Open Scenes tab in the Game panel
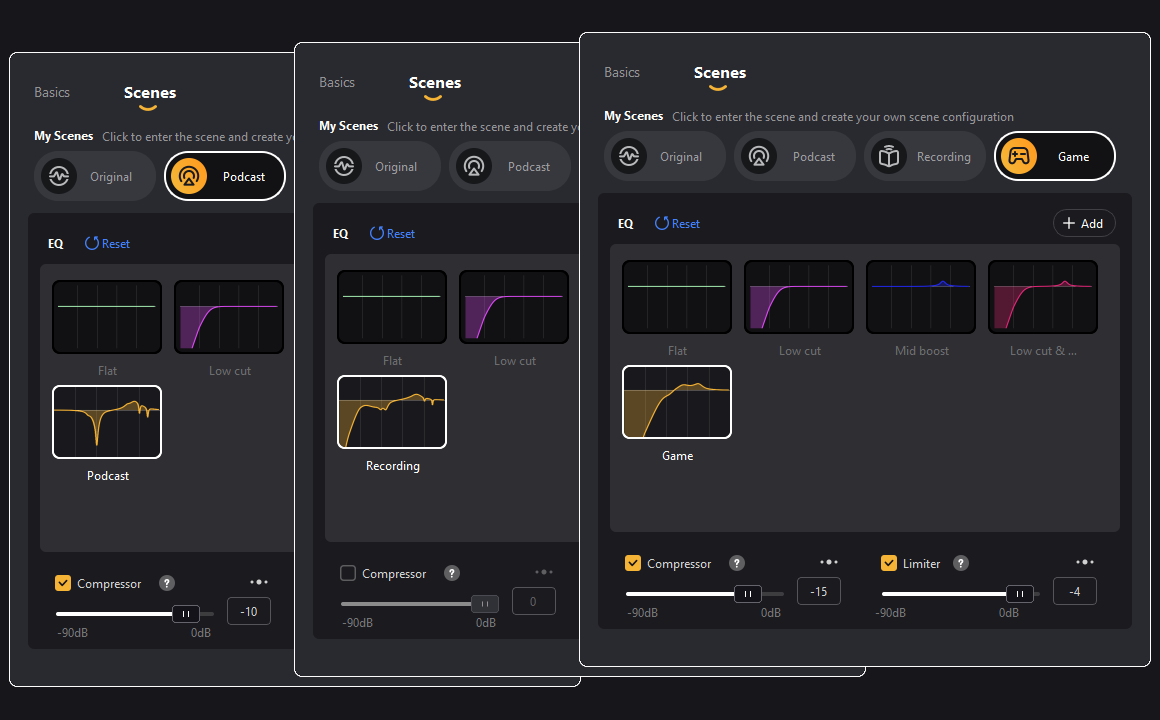Image resolution: width=1160 pixels, height=720 pixels. pos(720,73)
